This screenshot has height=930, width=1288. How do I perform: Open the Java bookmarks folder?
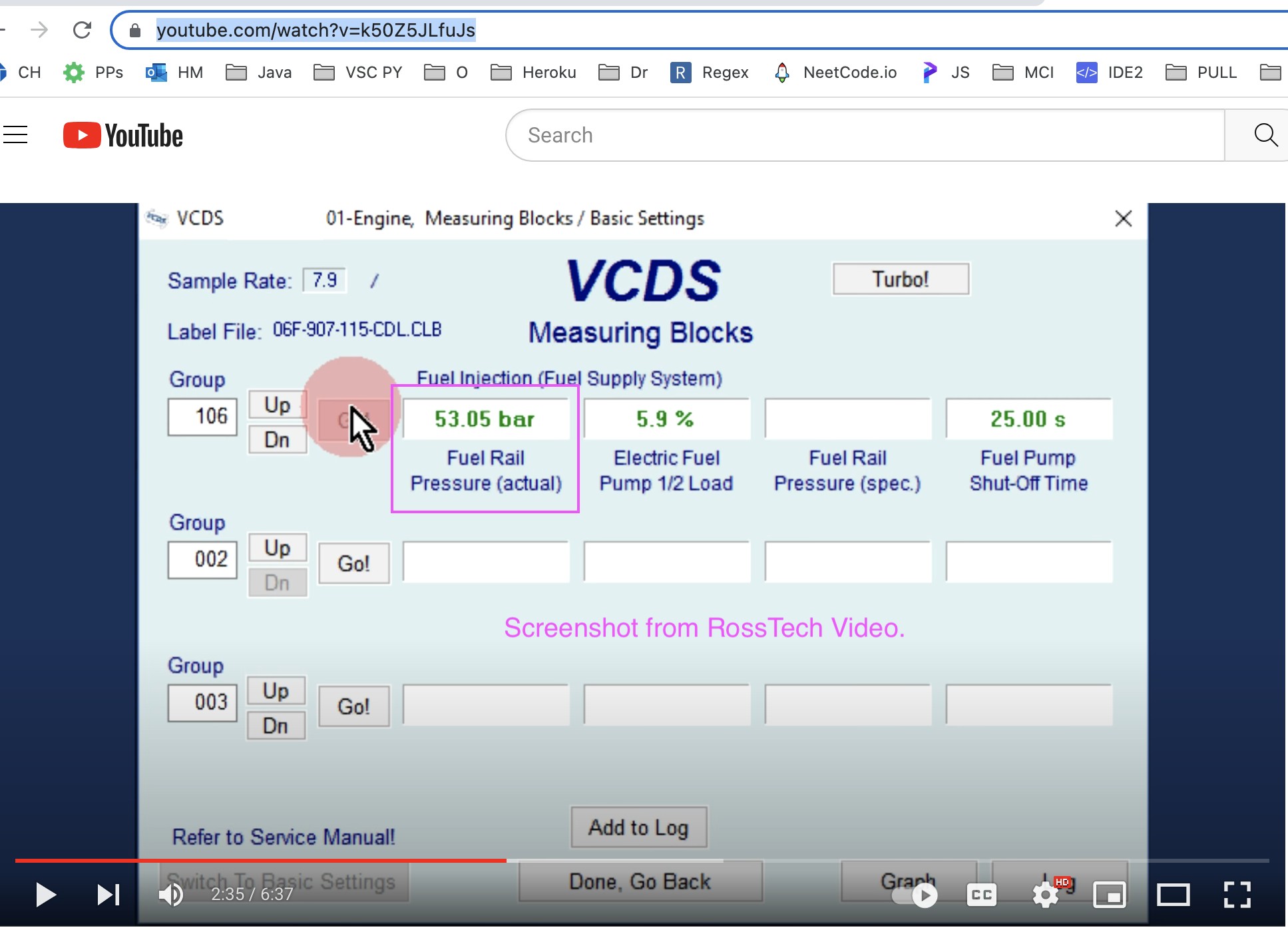pos(259,72)
